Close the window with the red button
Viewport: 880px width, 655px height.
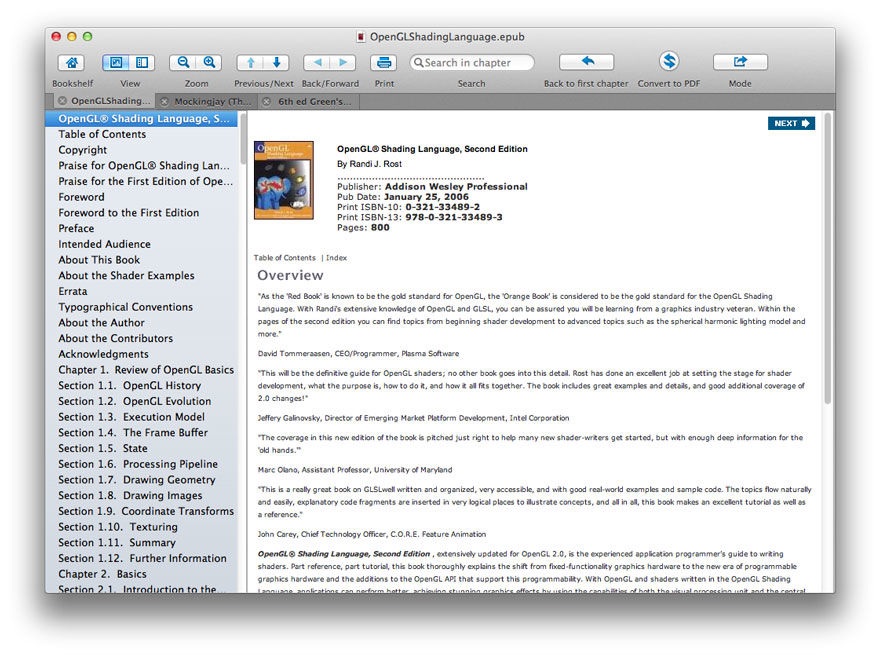click(x=56, y=36)
